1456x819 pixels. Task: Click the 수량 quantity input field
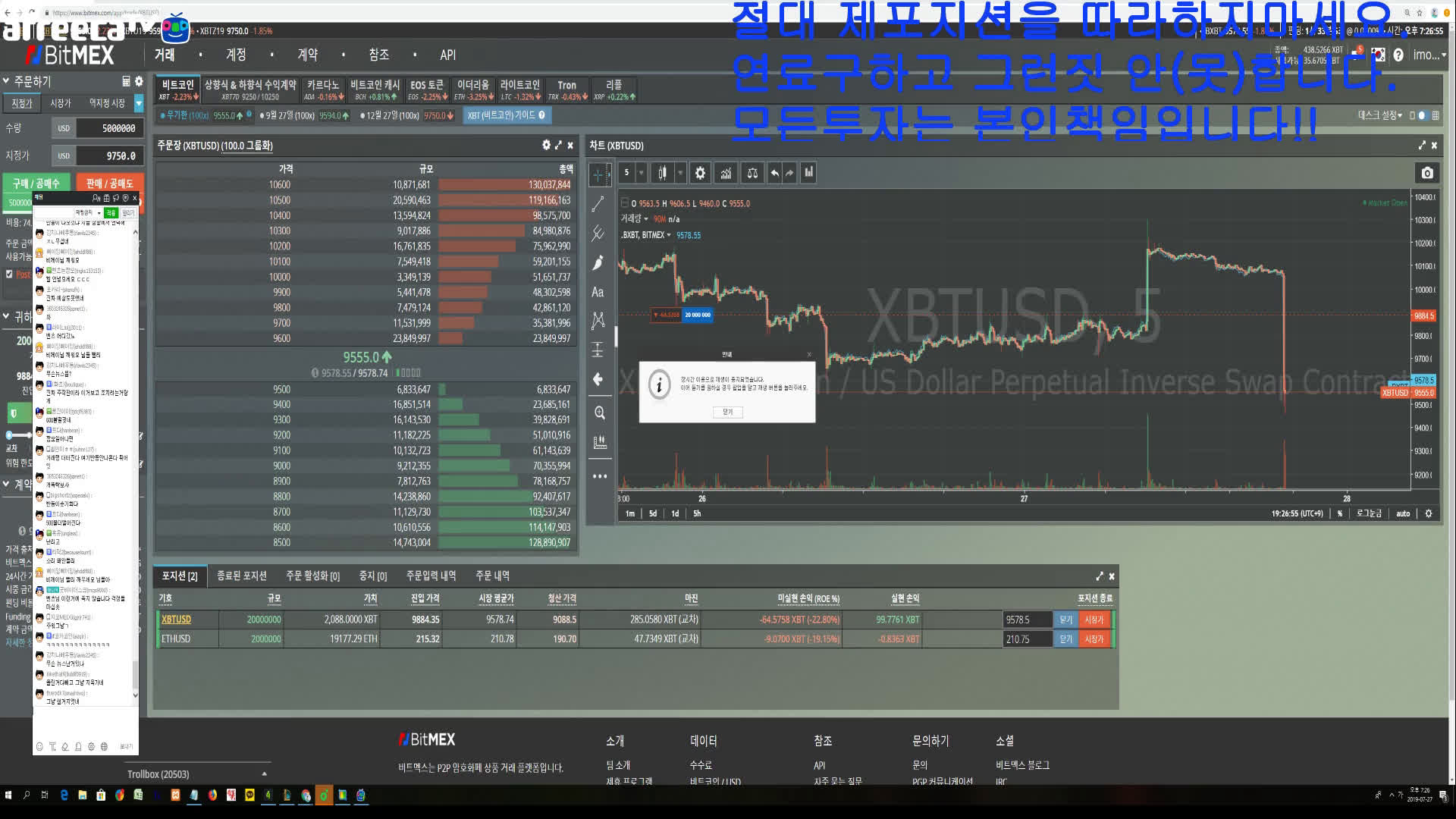[x=109, y=128]
